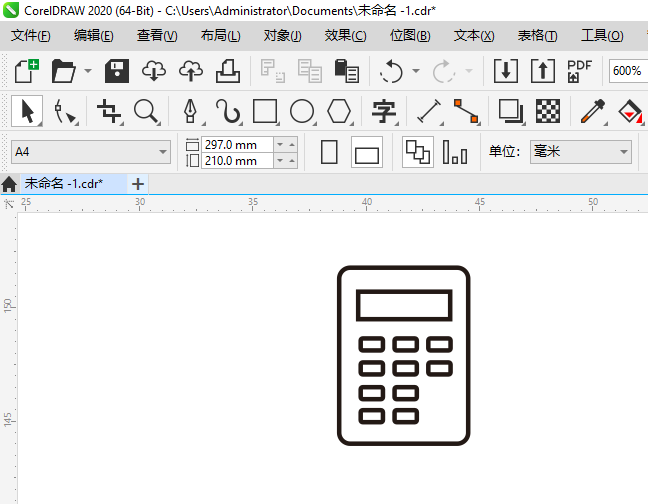Undo the last action
This screenshot has width=648, height=504.
391,71
